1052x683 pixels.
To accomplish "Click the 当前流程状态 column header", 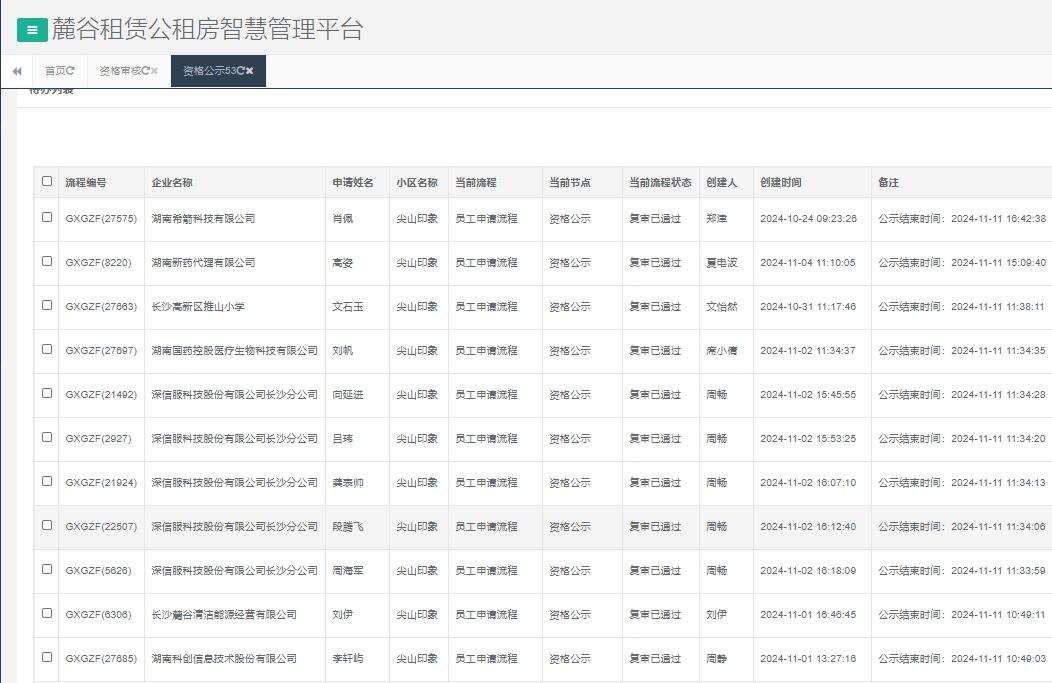I will (660, 182).
